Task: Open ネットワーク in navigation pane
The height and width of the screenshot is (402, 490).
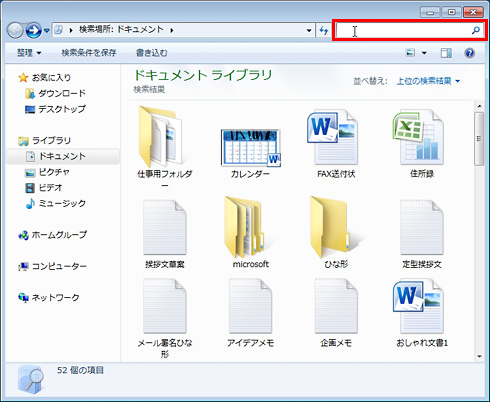Action: coord(49,297)
